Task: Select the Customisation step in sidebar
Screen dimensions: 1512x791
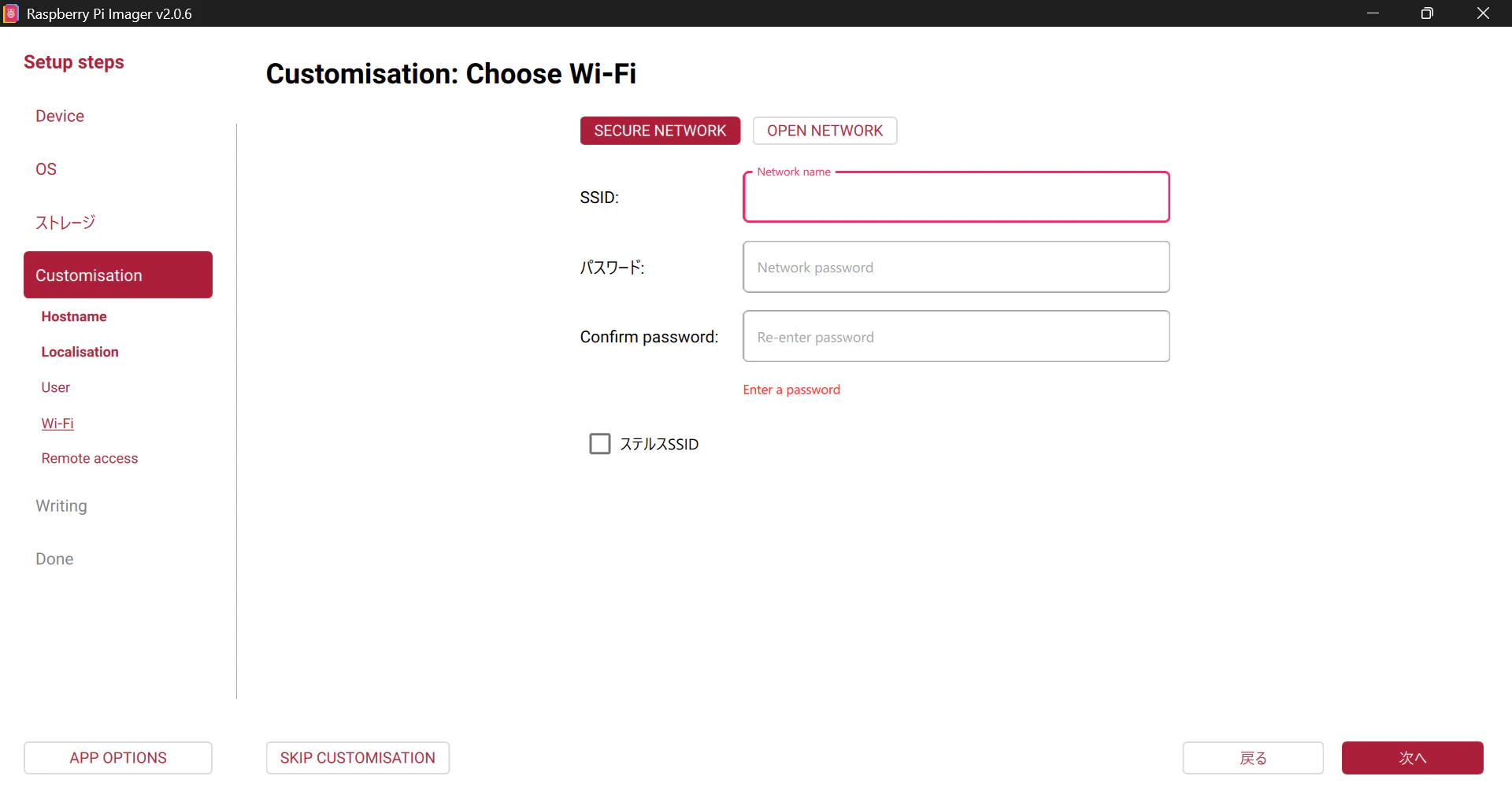Action: click(118, 275)
